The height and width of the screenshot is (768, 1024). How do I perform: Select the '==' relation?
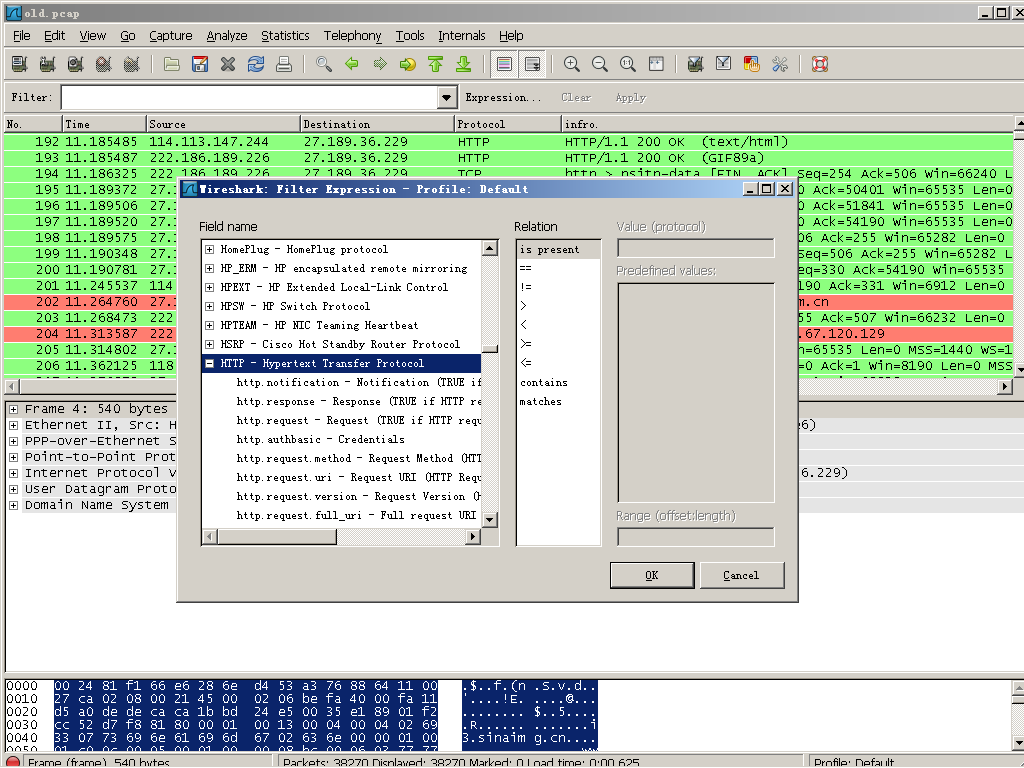point(526,268)
